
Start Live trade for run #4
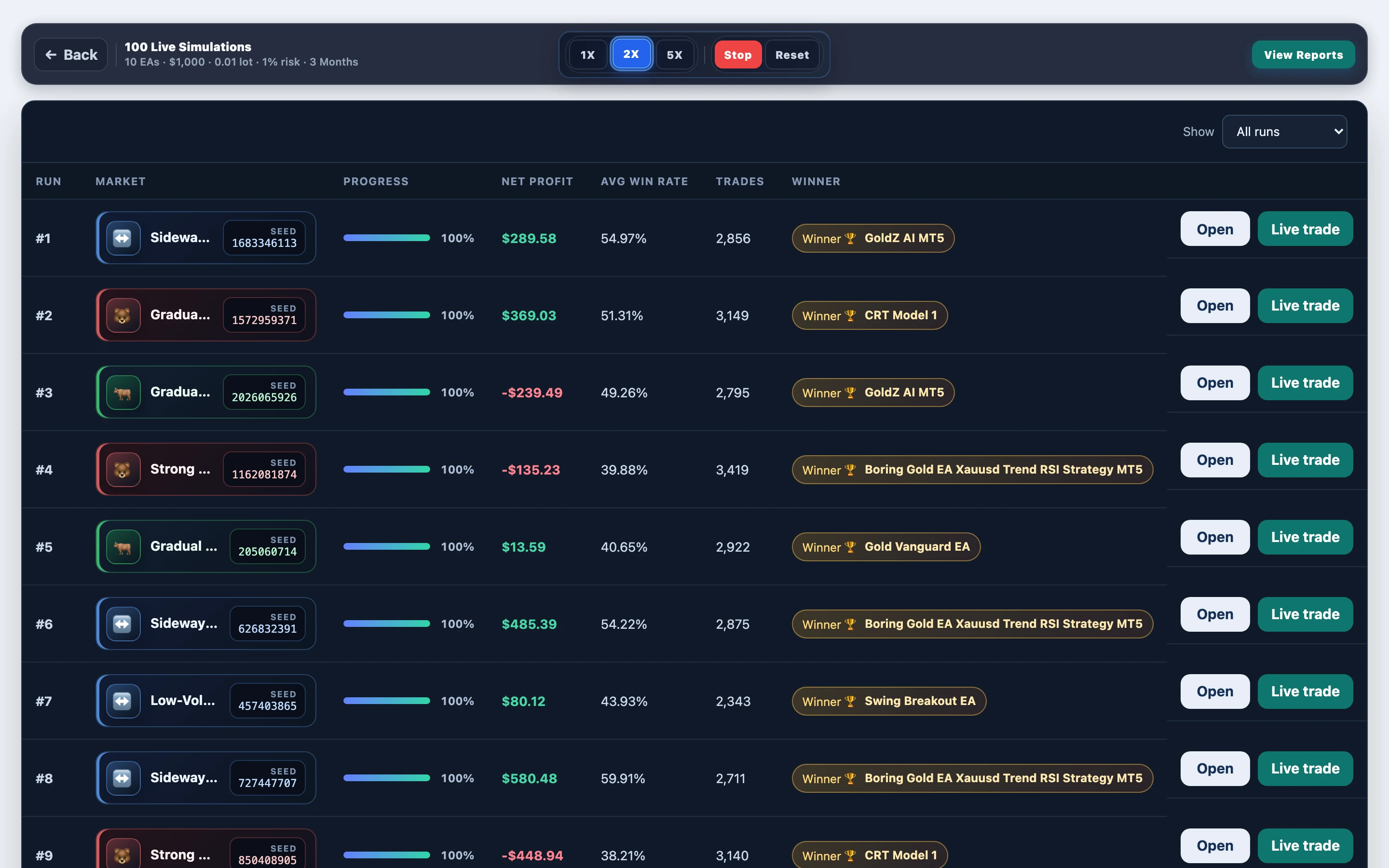pyautogui.click(x=1305, y=460)
